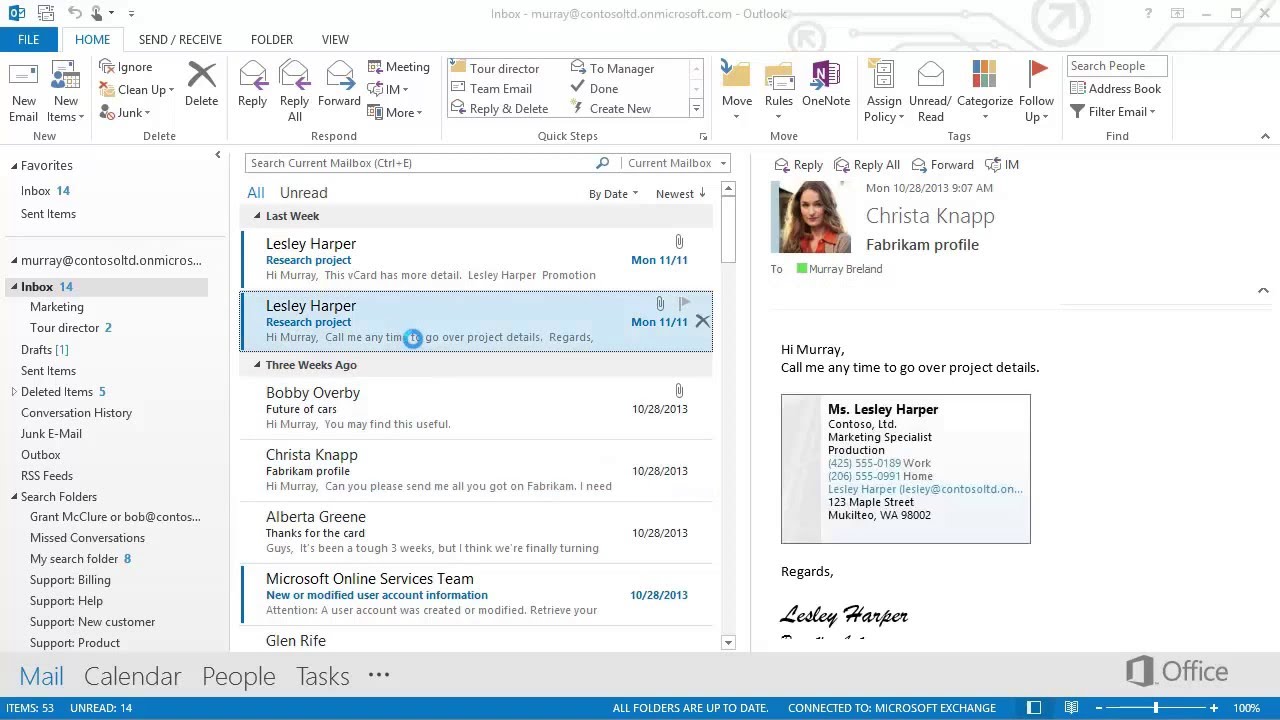Open the New Items menu

[65, 92]
